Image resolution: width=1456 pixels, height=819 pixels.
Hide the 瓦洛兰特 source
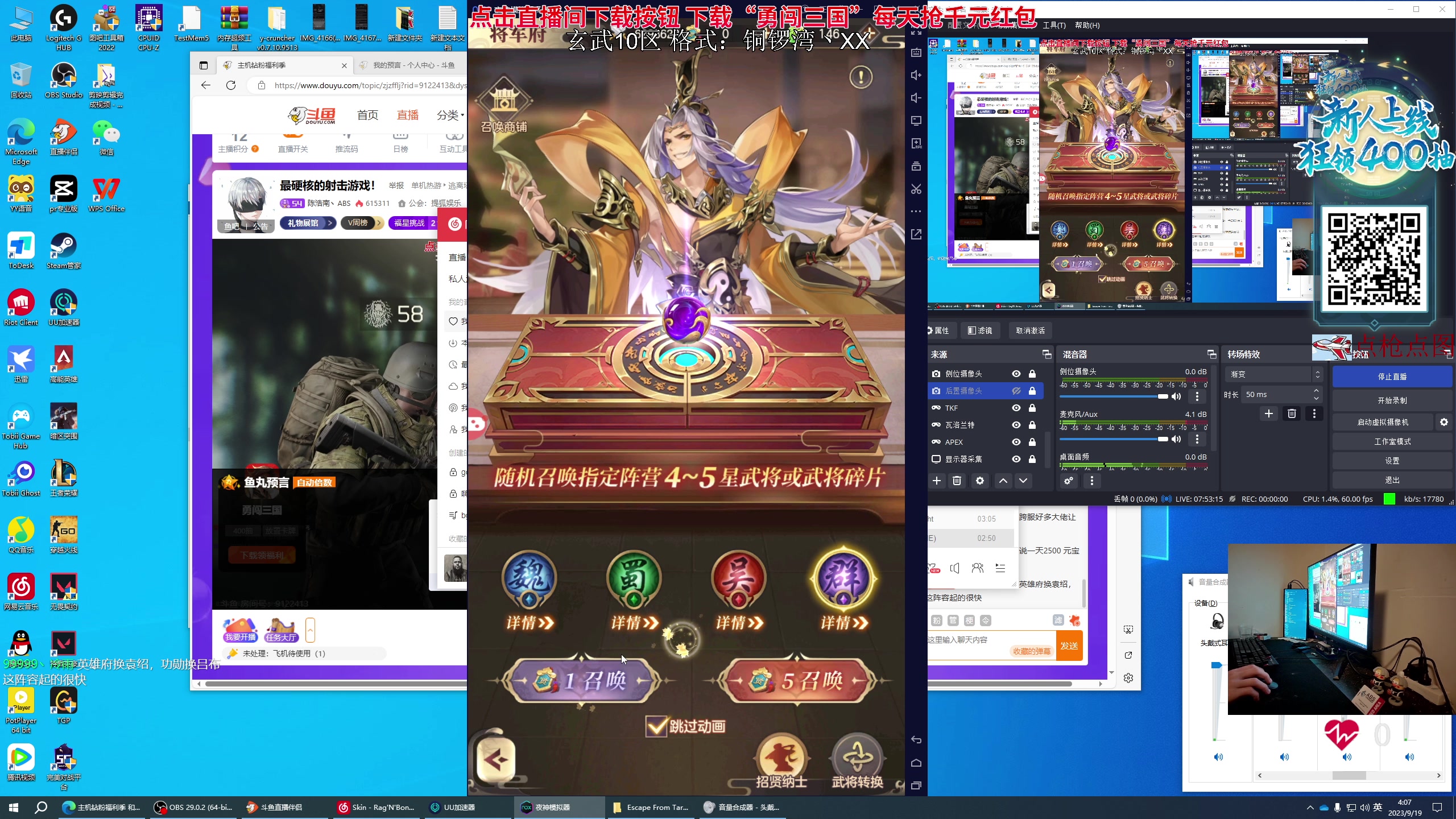(1016, 425)
